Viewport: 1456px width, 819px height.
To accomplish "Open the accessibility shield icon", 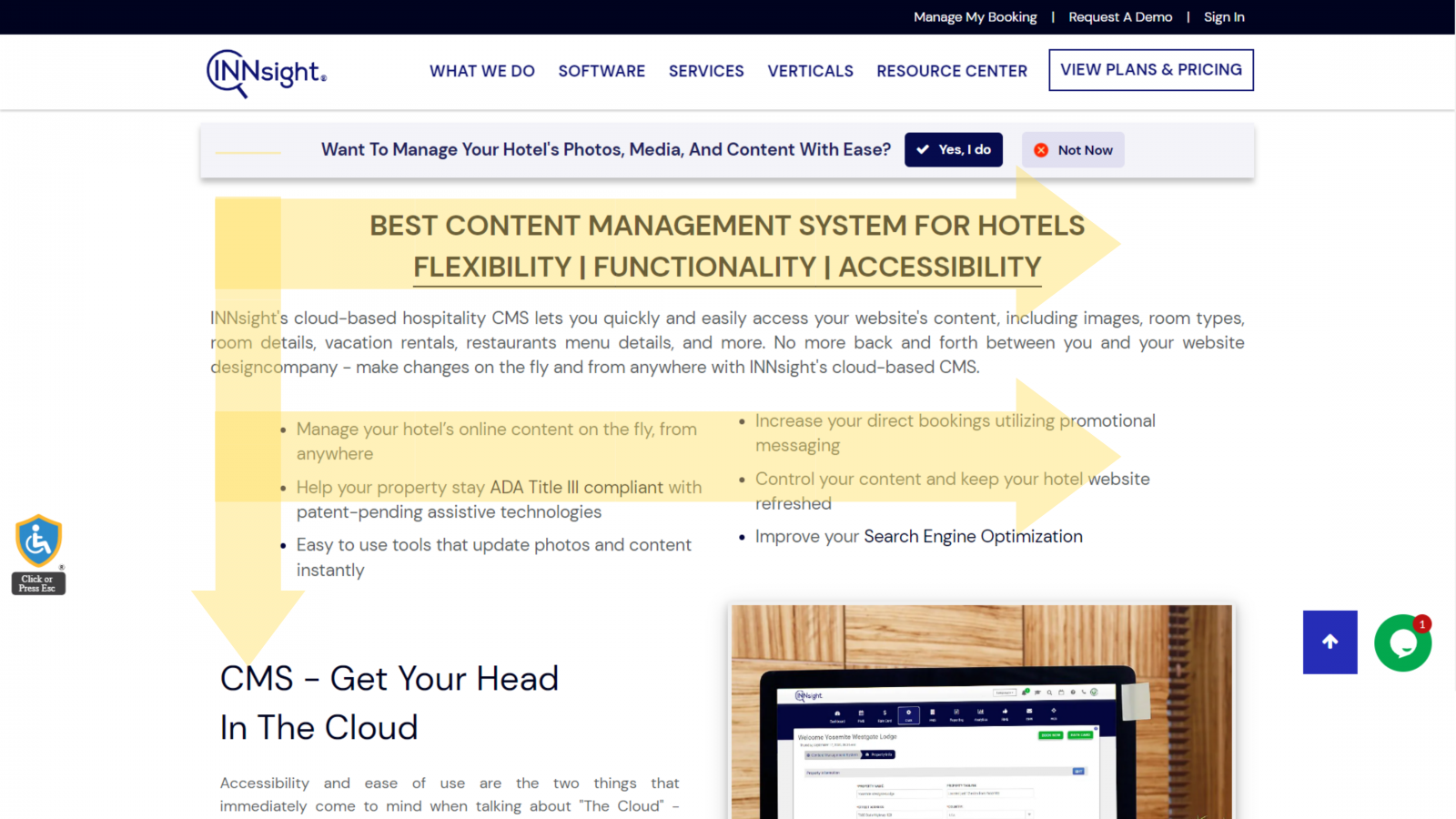I will tap(38, 541).
